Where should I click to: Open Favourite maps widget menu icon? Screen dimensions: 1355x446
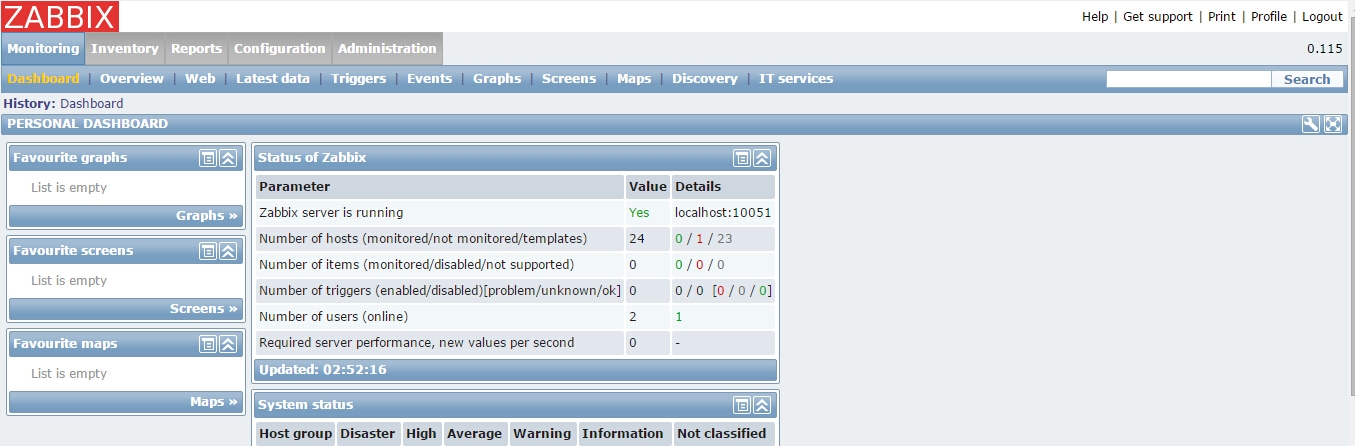207,344
